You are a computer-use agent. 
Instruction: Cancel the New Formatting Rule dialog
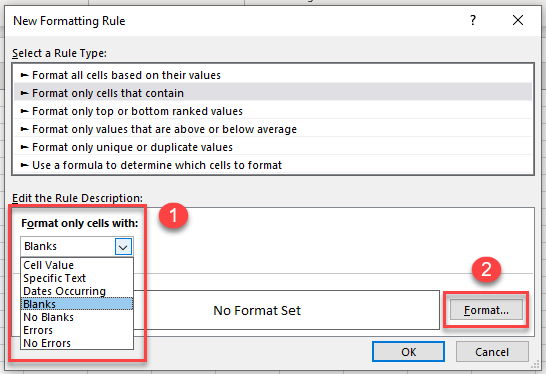click(x=492, y=352)
